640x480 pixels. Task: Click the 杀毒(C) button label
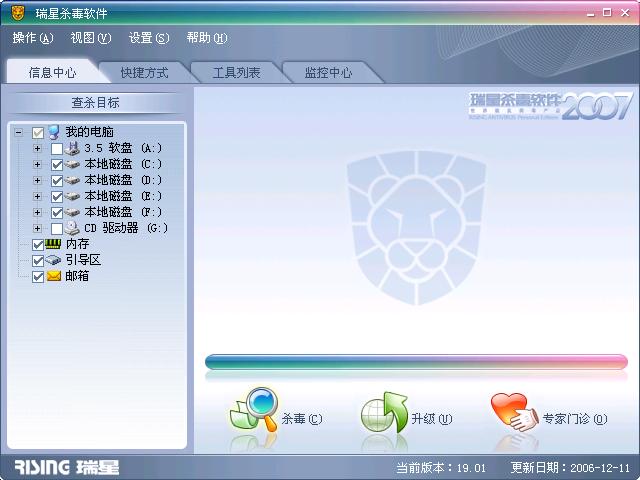coord(302,418)
